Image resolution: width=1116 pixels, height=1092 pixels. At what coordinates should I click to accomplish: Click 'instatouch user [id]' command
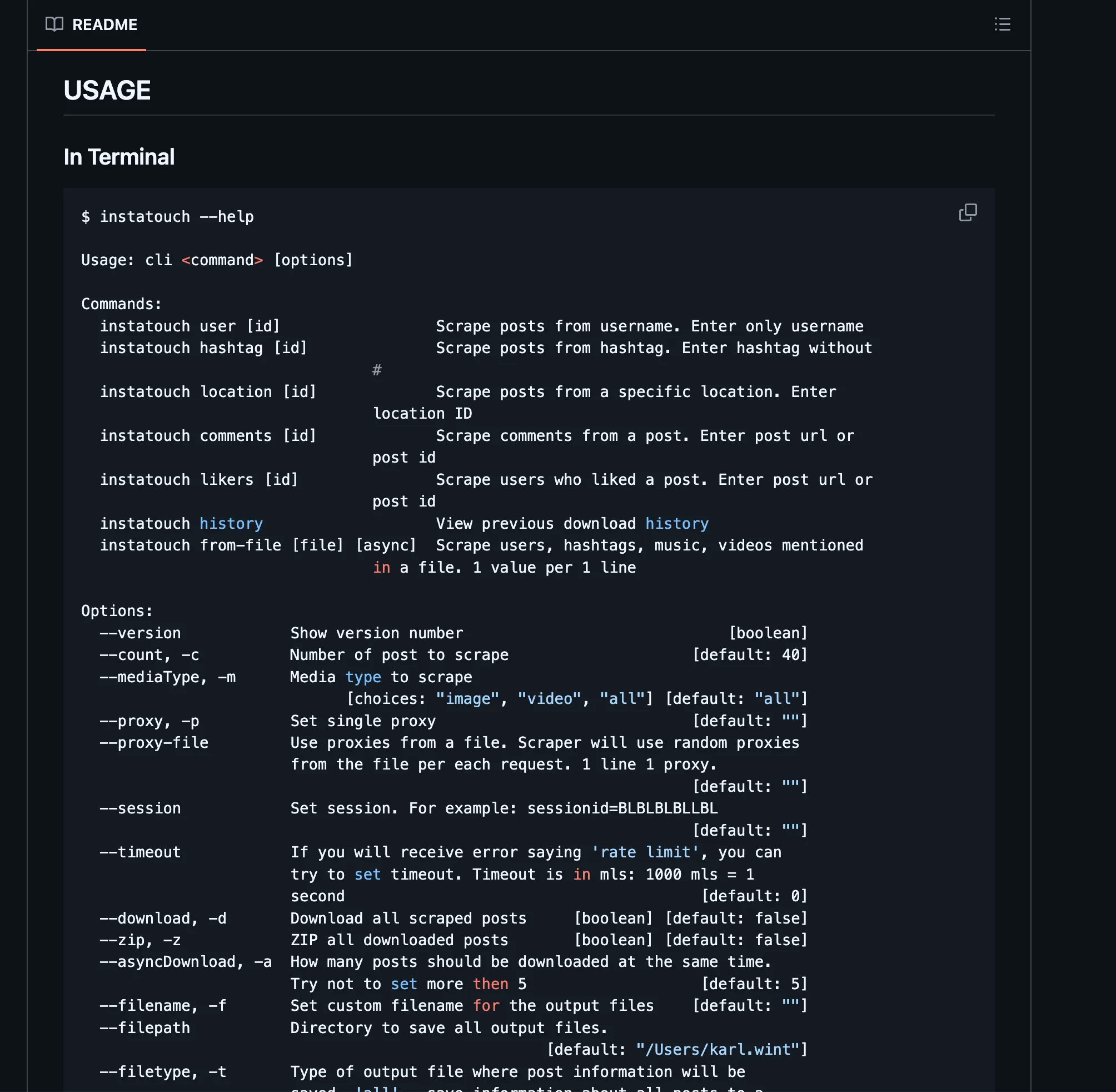pyautogui.click(x=190, y=326)
